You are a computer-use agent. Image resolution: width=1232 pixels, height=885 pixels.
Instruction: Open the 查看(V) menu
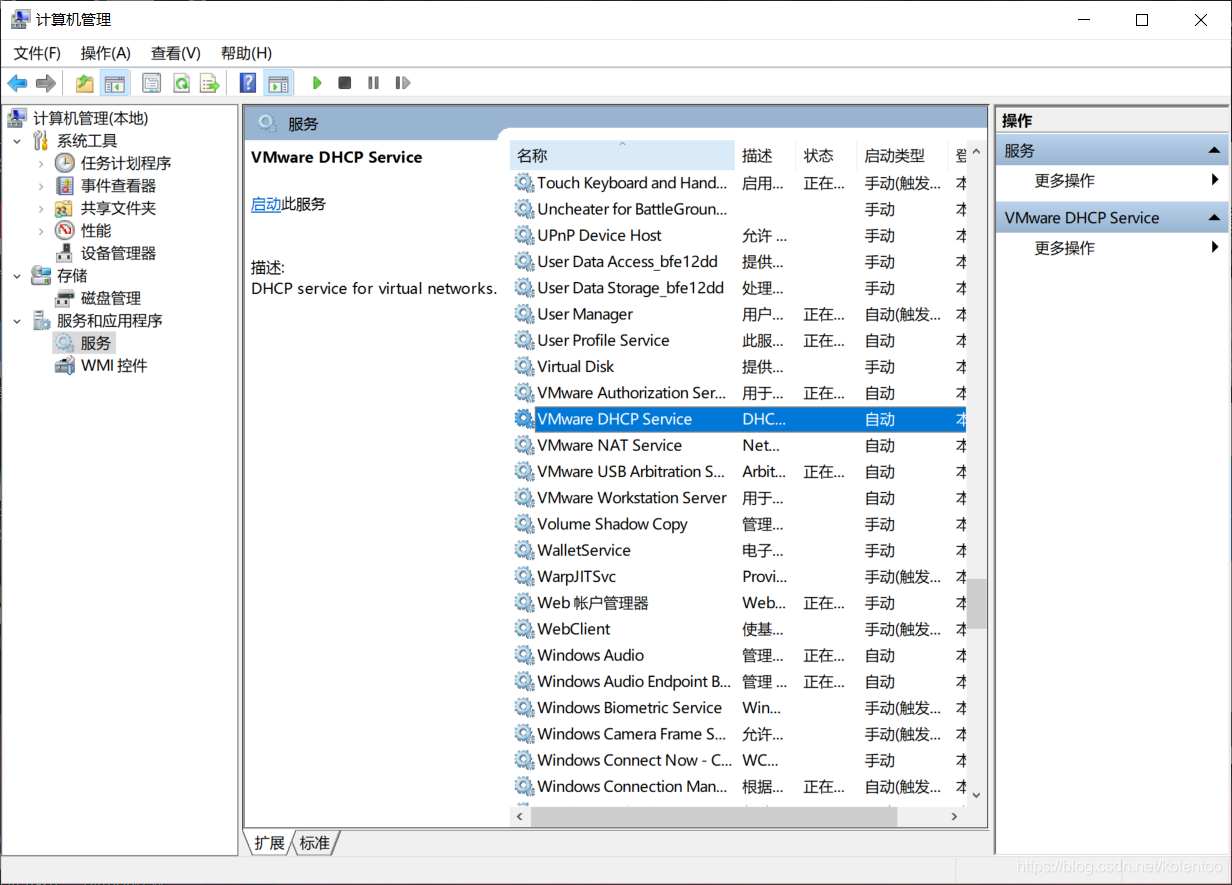pyautogui.click(x=176, y=53)
